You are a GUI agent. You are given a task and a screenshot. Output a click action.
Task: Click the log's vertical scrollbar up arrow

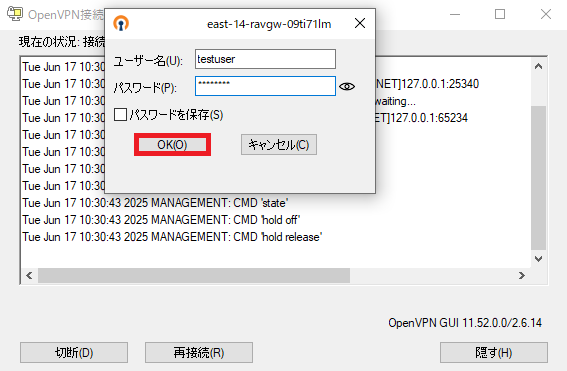point(538,66)
